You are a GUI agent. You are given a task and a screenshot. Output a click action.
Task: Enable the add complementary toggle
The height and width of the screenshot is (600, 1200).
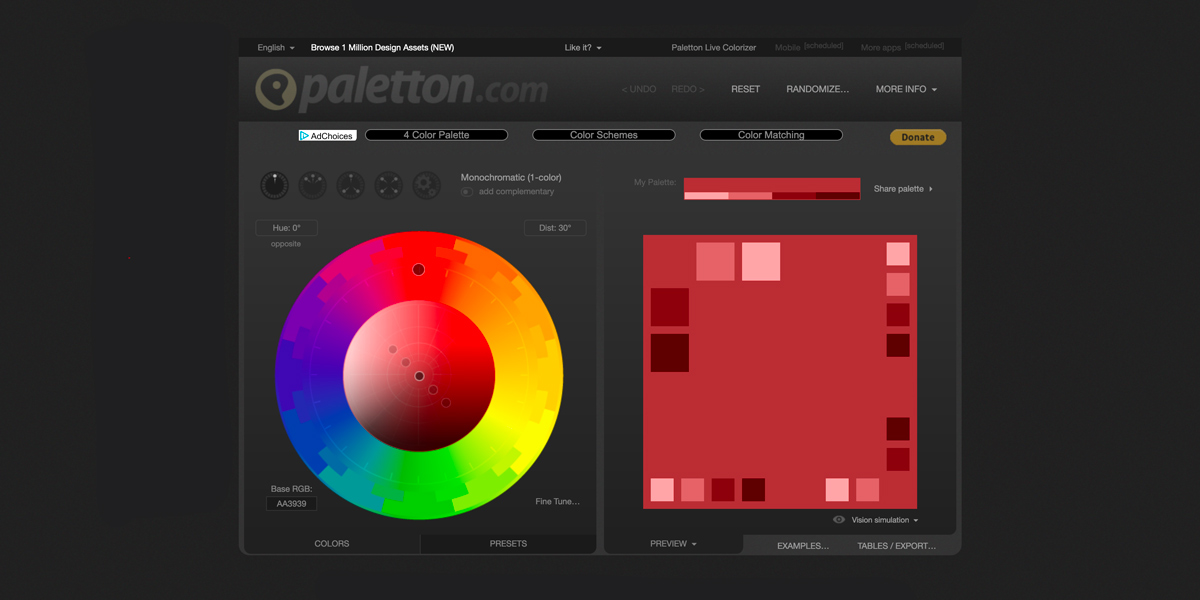coord(466,192)
